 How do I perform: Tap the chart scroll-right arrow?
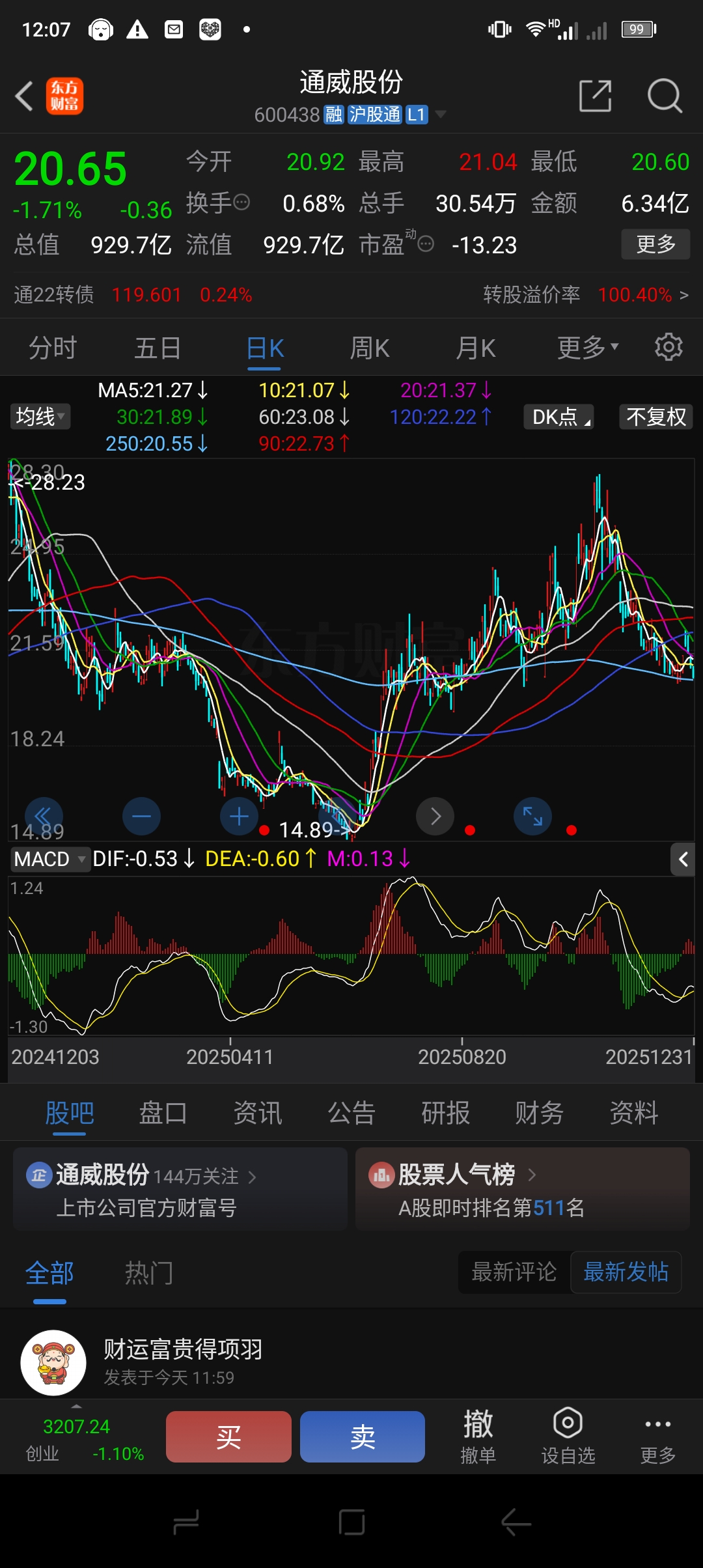tap(435, 817)
